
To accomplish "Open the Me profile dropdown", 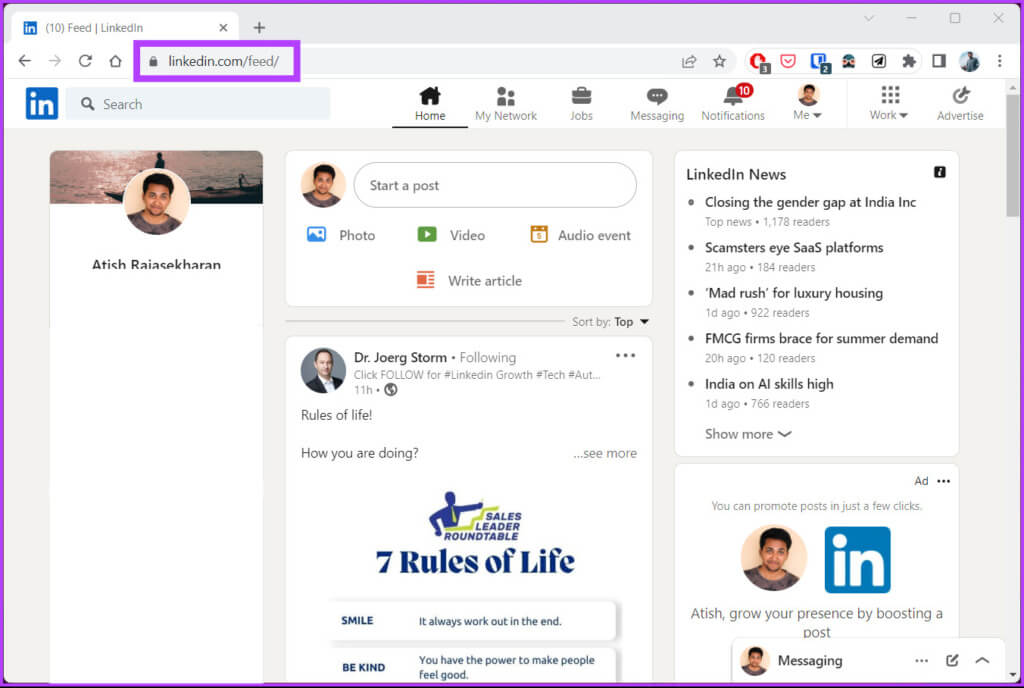I will [x=808, y=103].
